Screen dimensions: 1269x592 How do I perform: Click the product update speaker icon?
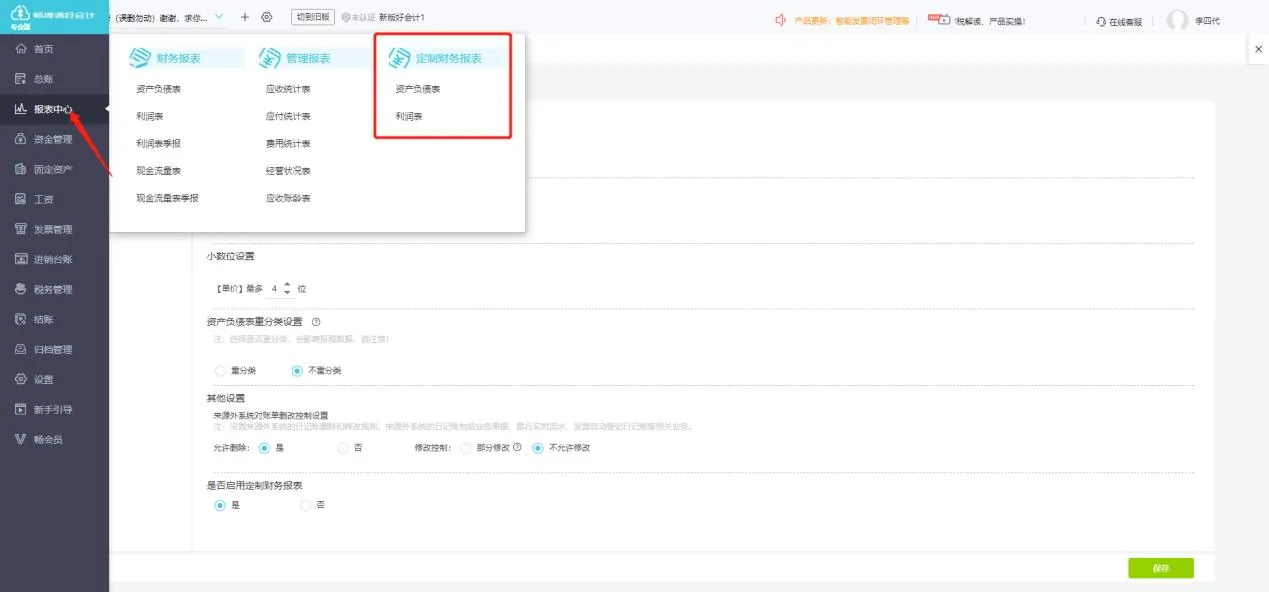tap(781, 20)
